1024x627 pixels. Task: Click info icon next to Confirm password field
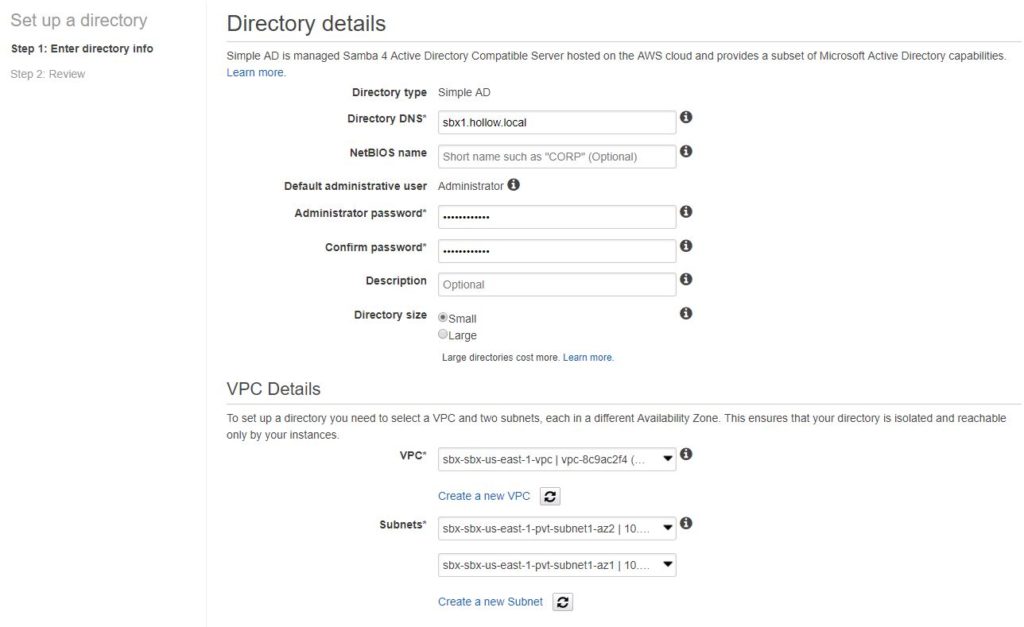pos(686,246)
